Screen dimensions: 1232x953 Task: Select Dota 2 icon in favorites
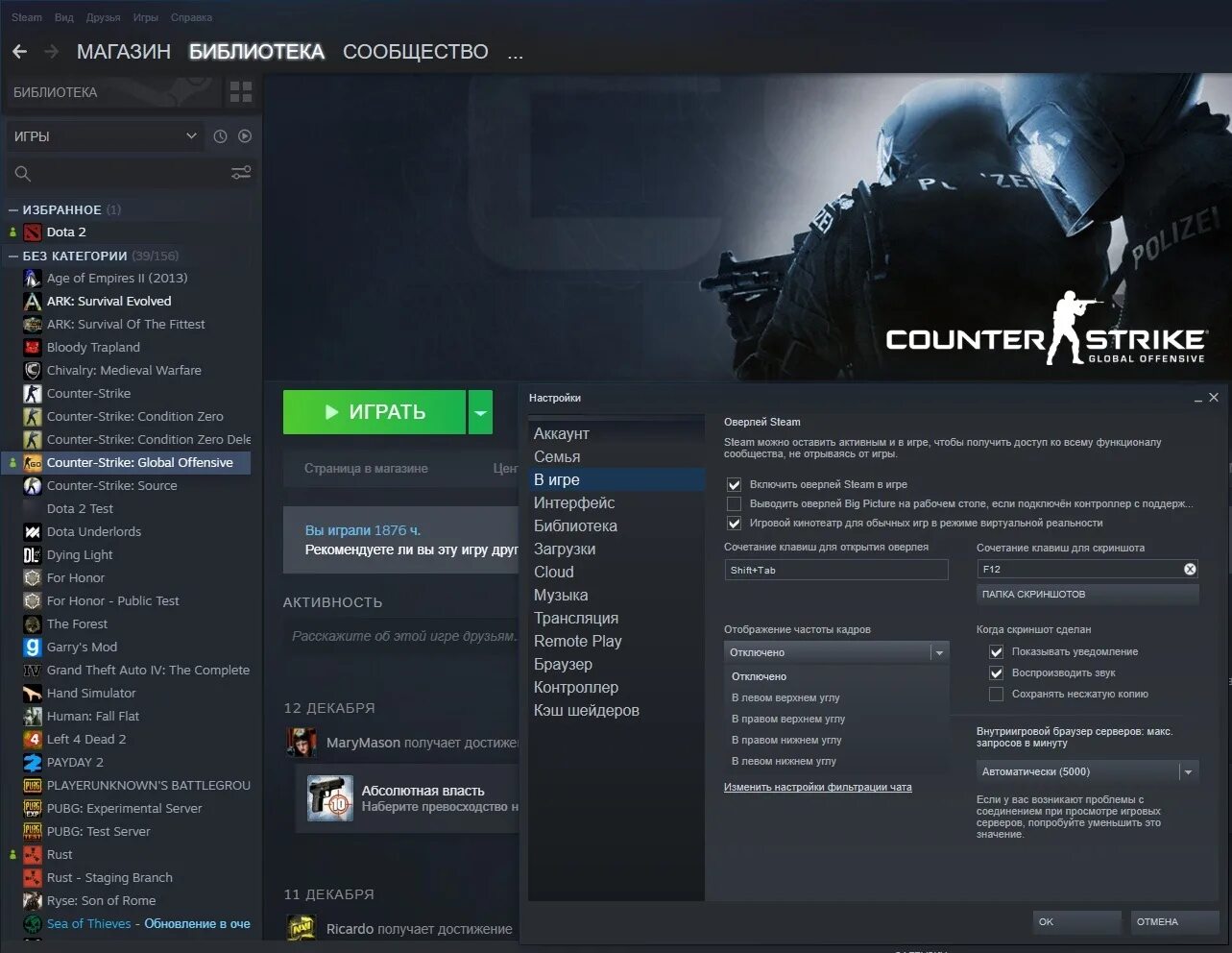33,232
